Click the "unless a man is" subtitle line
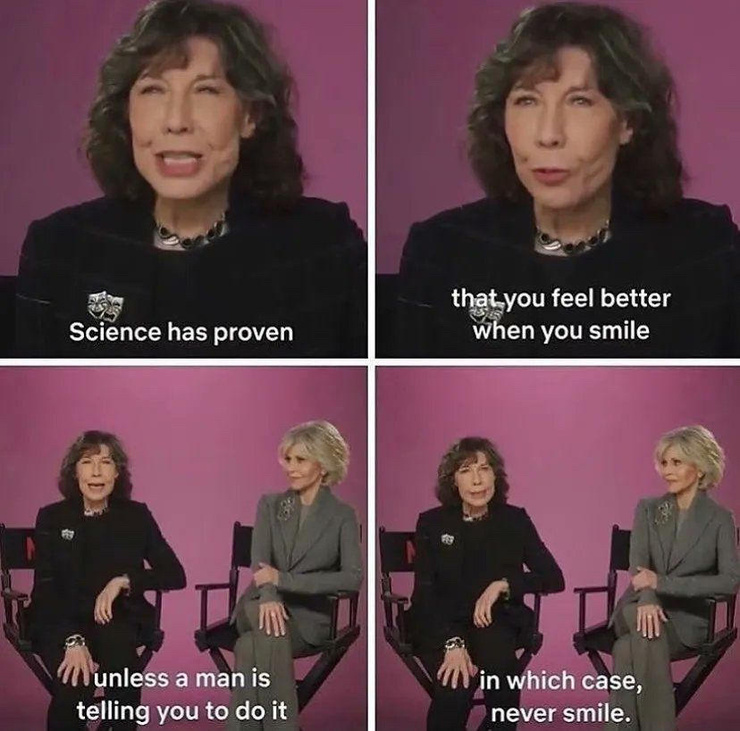This screenshot has height=731, width=740. tap(183, 679)
